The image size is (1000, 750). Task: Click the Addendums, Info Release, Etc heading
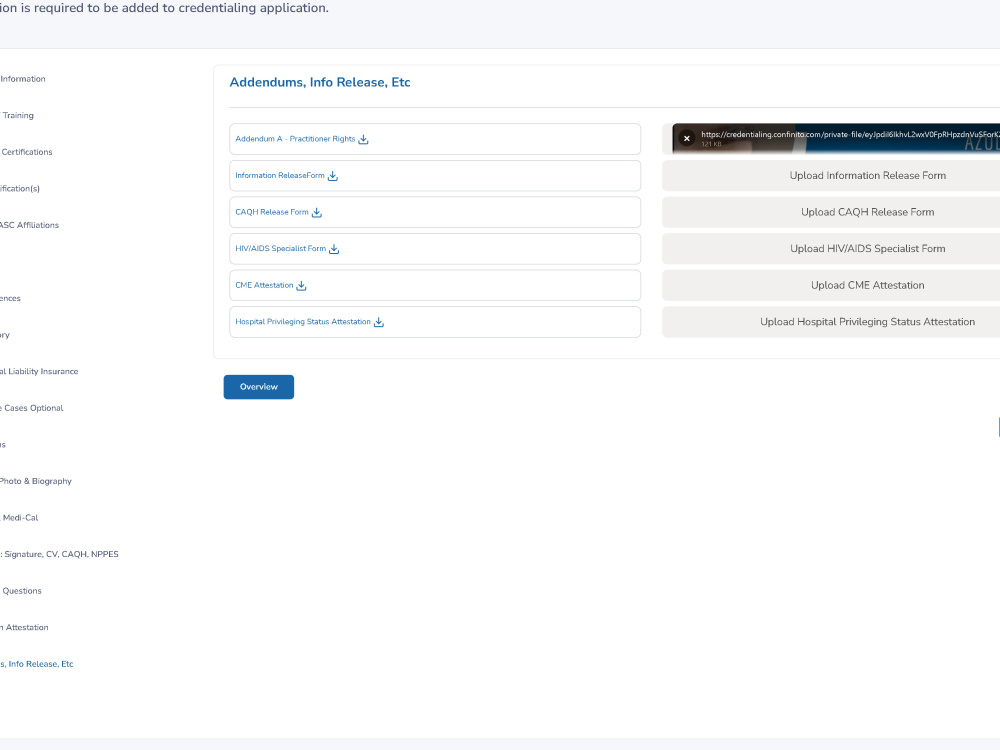[x=320, y=82]
